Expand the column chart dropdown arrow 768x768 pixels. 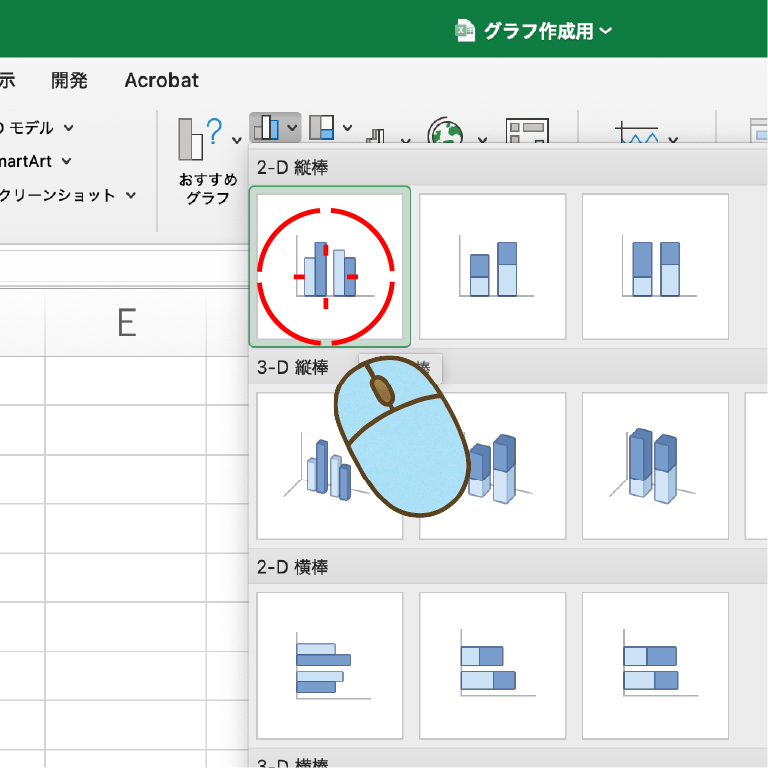tap(292, 128)
